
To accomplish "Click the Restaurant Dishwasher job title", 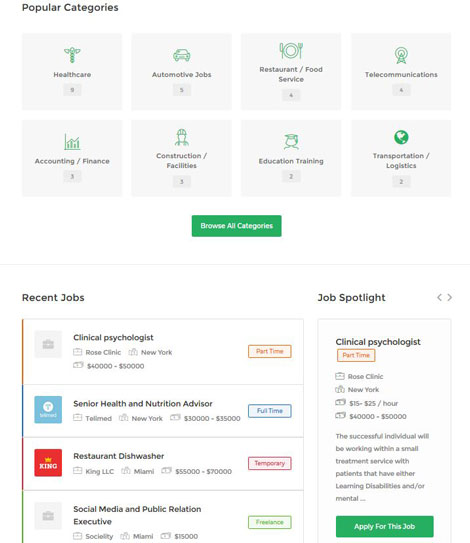I will point(118,456).
